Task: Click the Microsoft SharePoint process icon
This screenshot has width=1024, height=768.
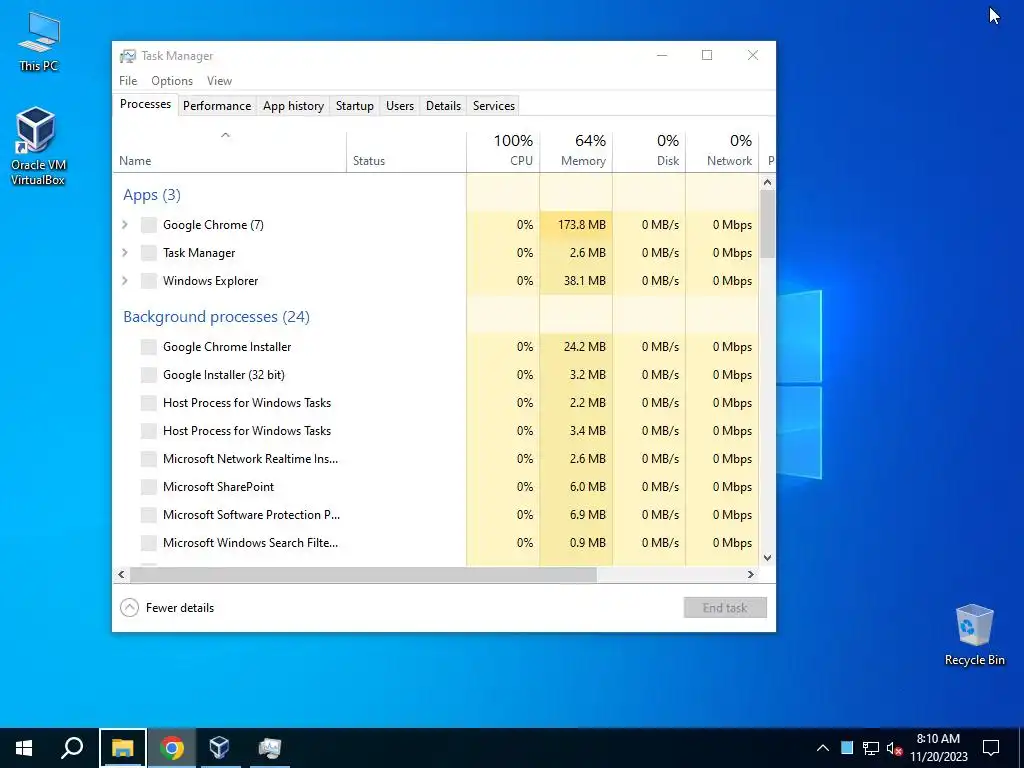Action: point(149,487)
